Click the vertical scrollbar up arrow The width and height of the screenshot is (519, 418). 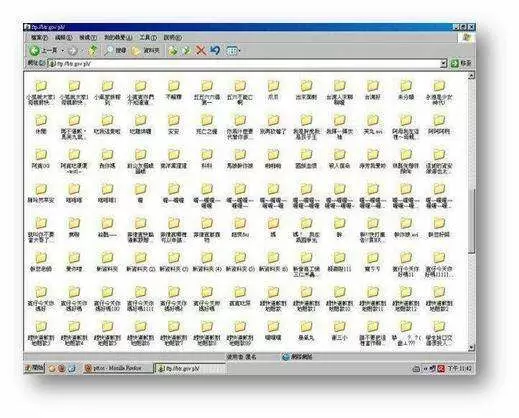click(471, 76)
